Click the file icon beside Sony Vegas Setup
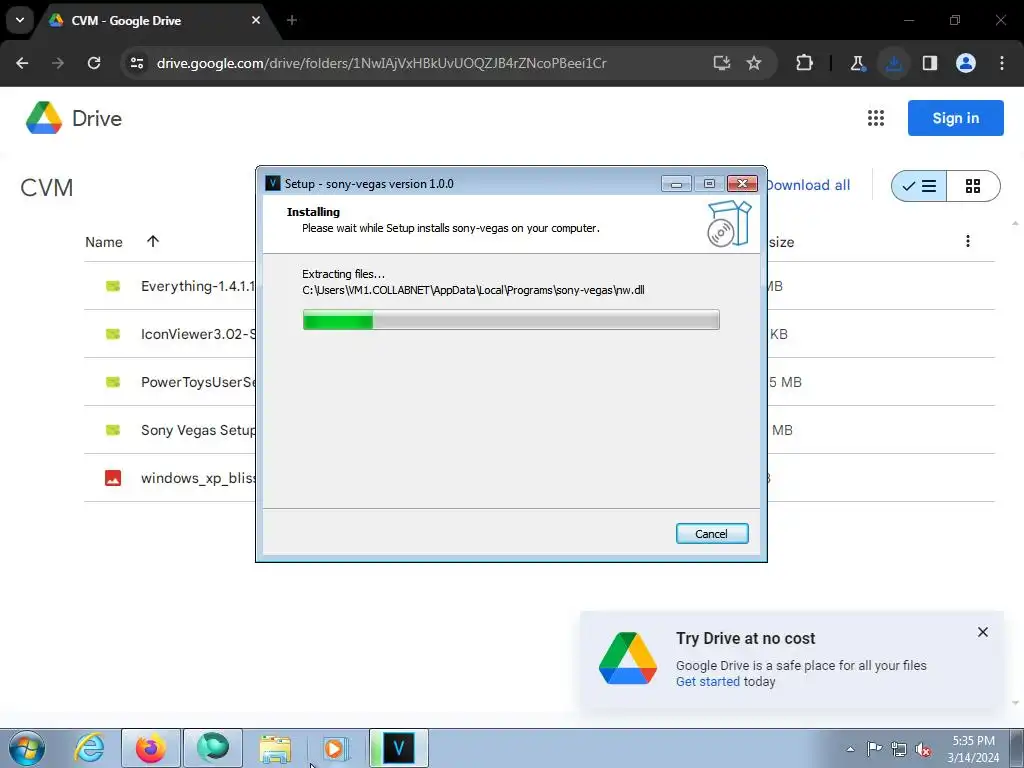 coord(113,430)
